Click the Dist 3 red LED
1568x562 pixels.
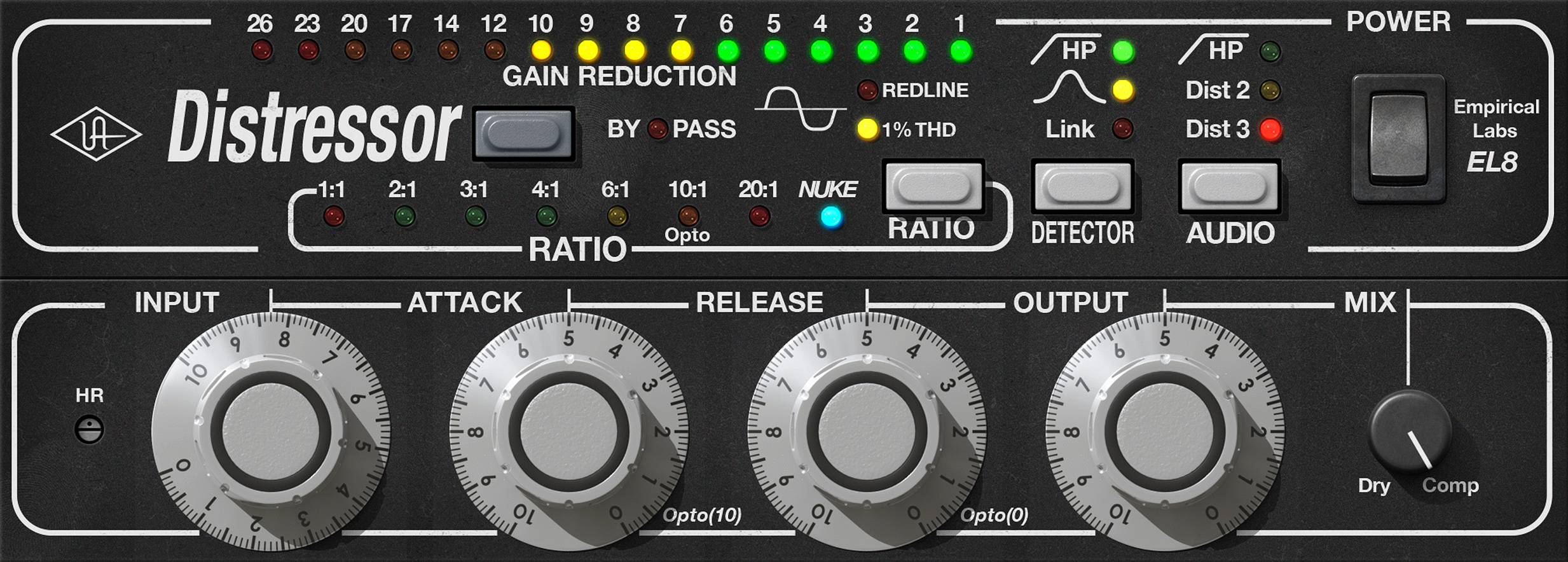tap(1270, 130)
